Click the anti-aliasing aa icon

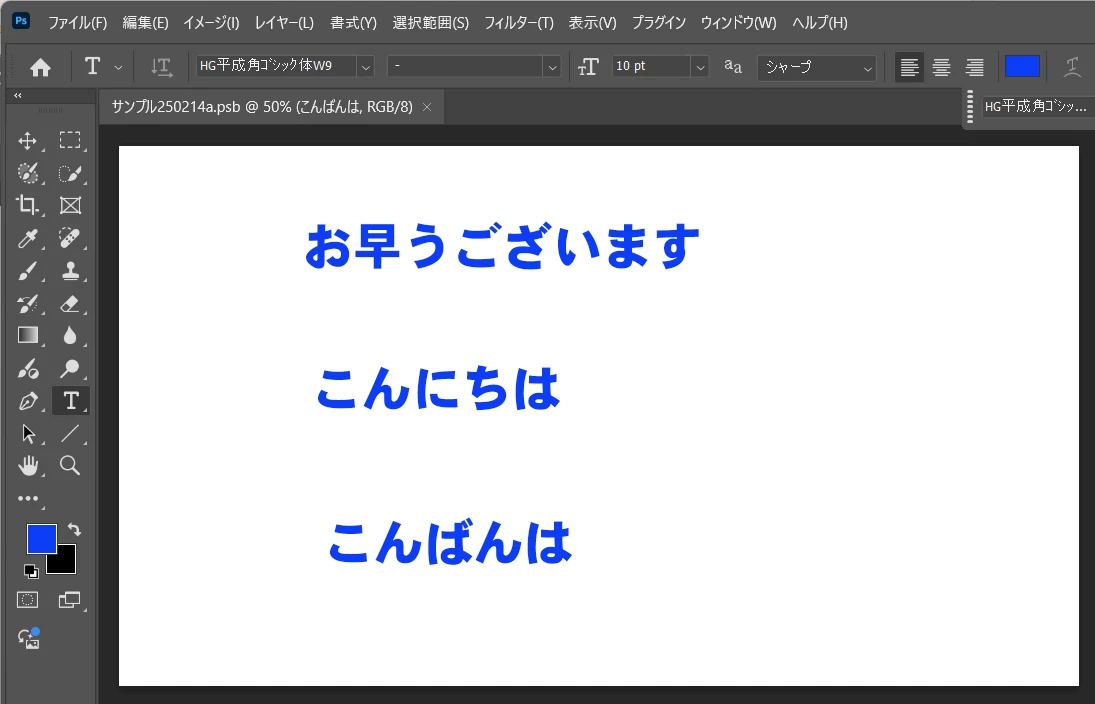click(733, 66)
